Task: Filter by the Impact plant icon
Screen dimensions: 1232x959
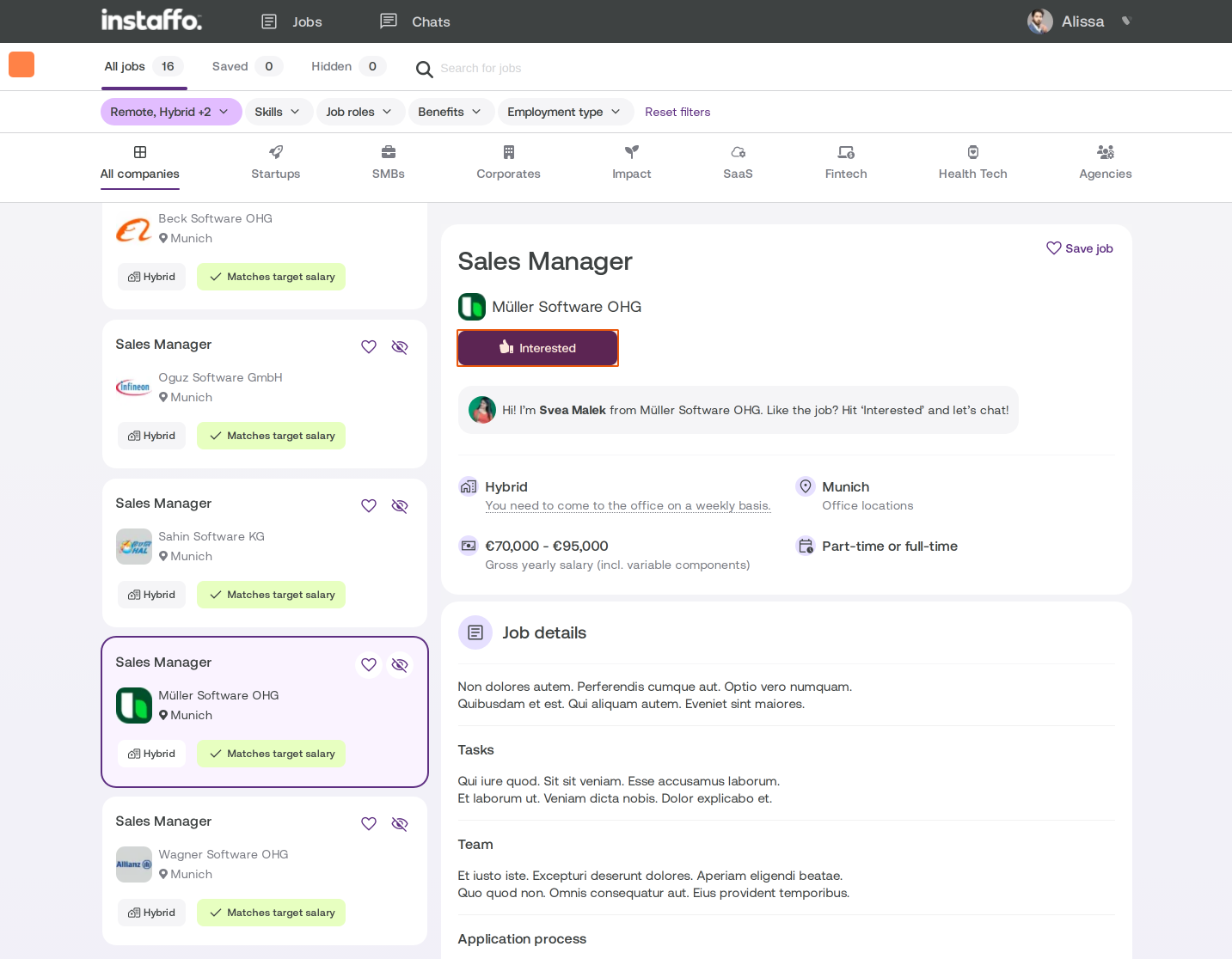Action: (x=632, y=152)
